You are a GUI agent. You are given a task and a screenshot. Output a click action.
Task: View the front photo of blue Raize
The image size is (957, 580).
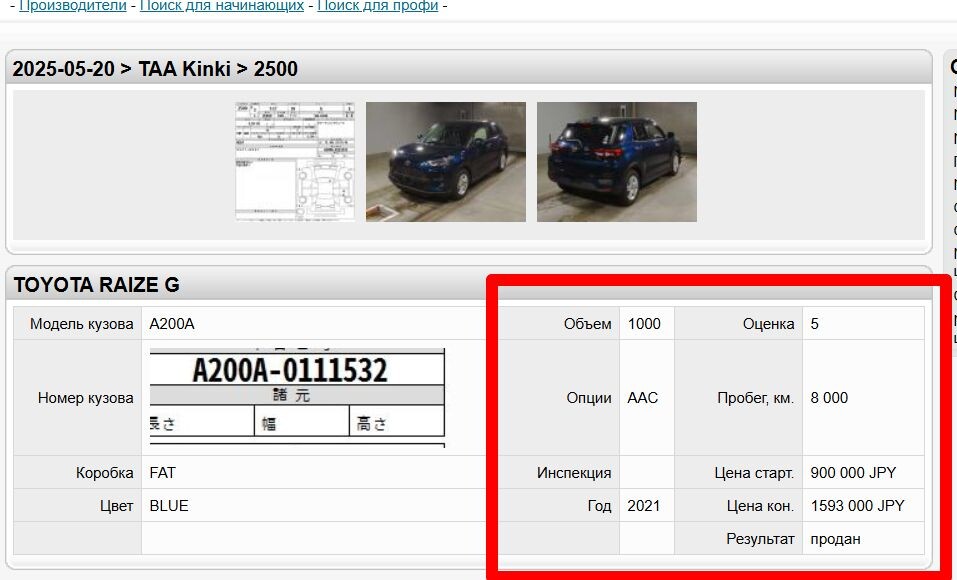446,162
